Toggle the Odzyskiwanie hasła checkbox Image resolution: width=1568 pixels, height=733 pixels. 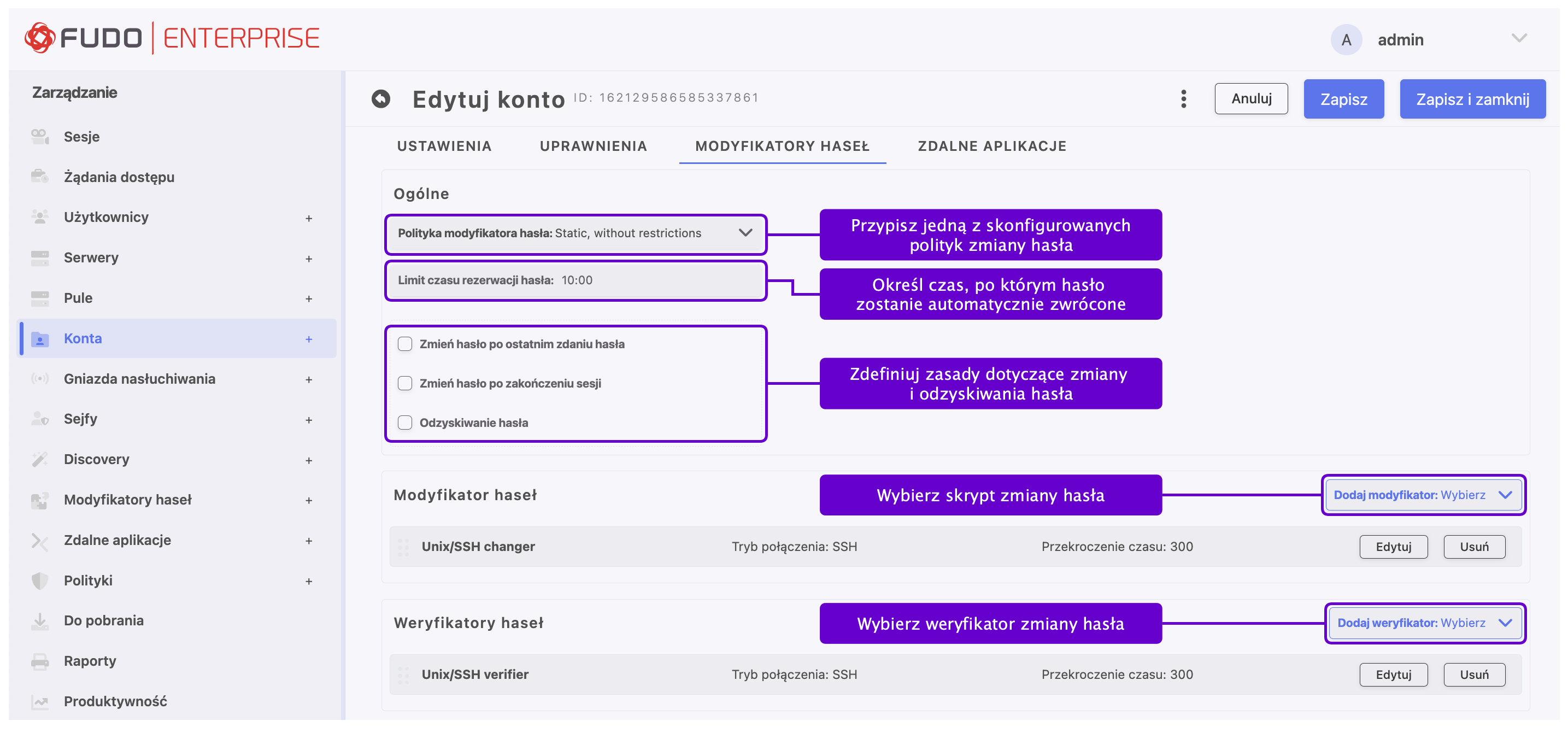[x=405, y=423]
